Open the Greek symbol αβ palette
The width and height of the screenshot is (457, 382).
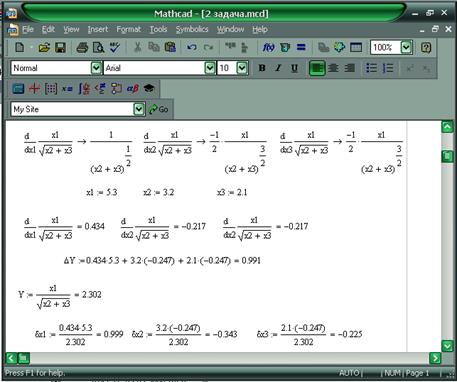[x=133, y=89]
